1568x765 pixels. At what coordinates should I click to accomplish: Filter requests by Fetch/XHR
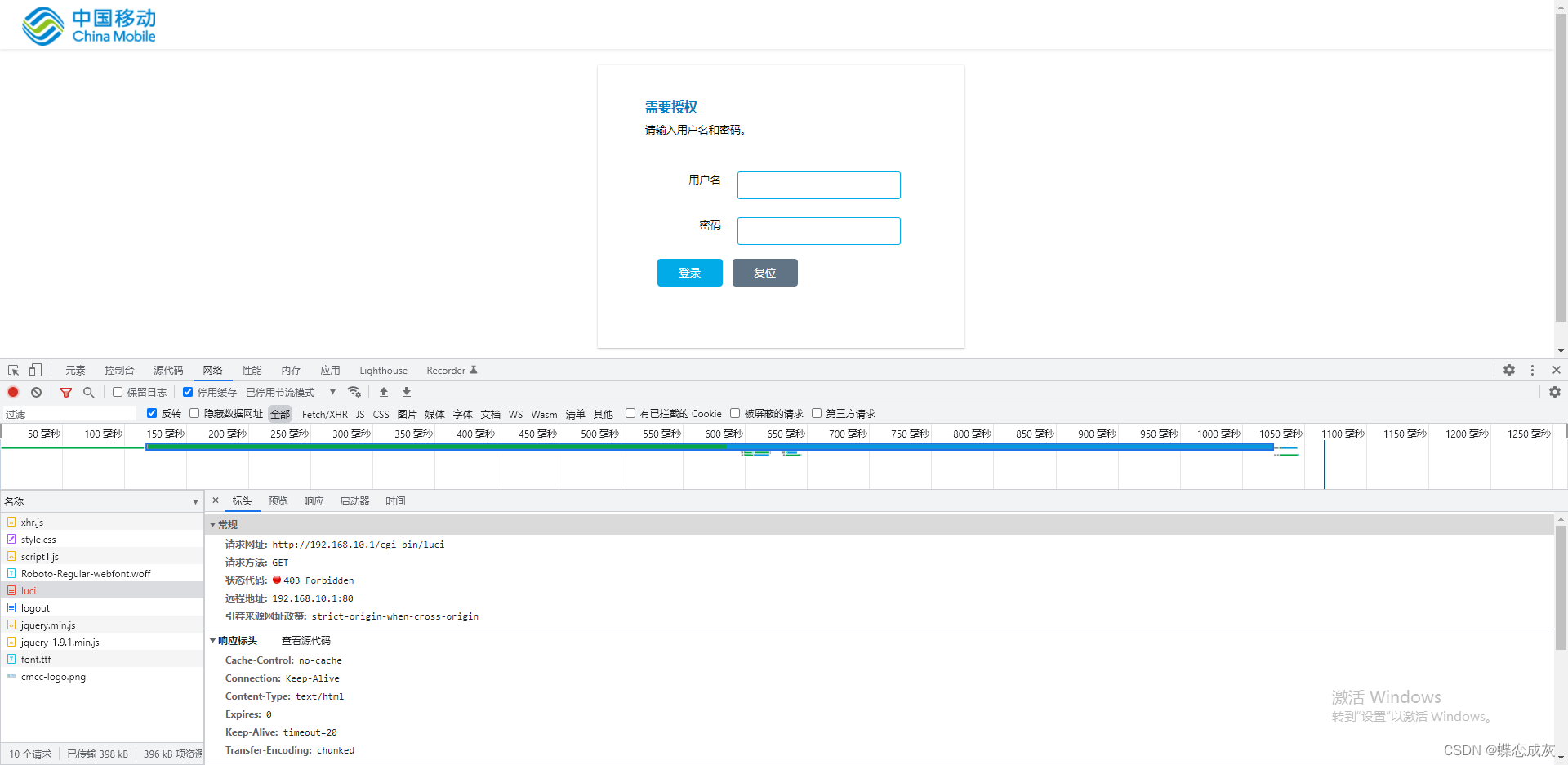[x=324, y=414]
